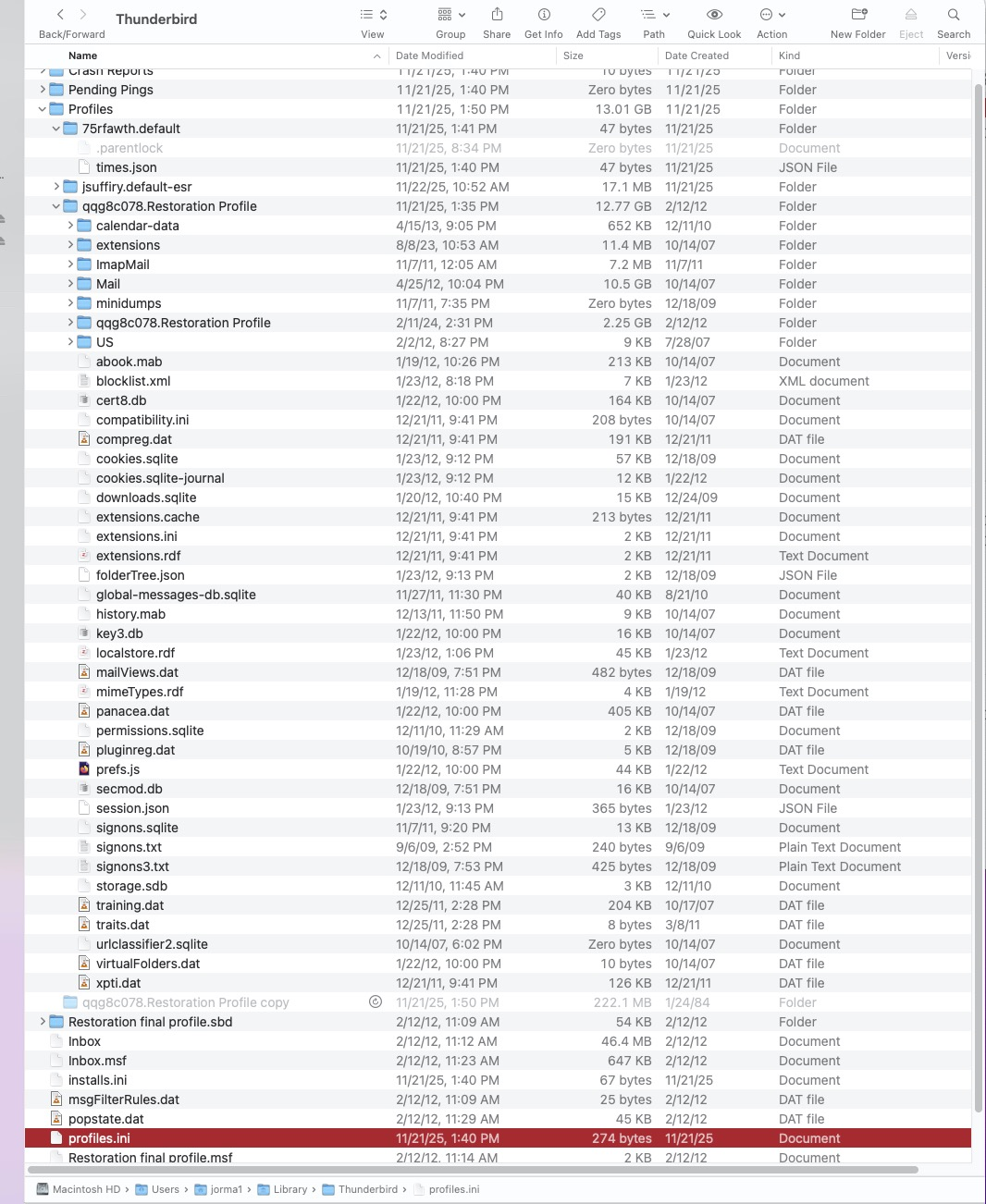Click the Add Tags toolbar icon
Image resolution: width=986 pixels, height=1204 pixels.
point(598,15)
